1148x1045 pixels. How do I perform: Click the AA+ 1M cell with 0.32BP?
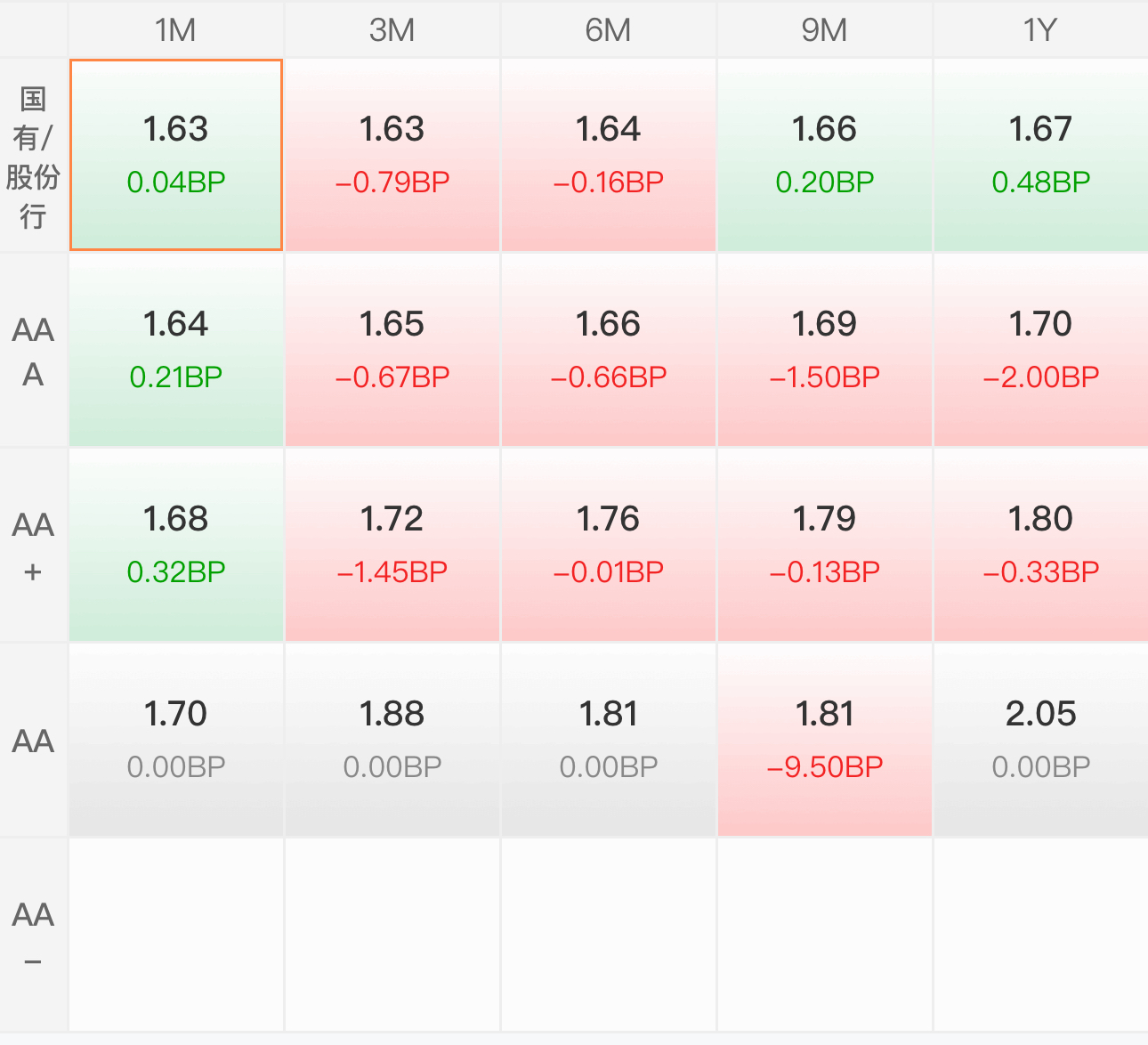pyautogui.click(x=176, y=545)
